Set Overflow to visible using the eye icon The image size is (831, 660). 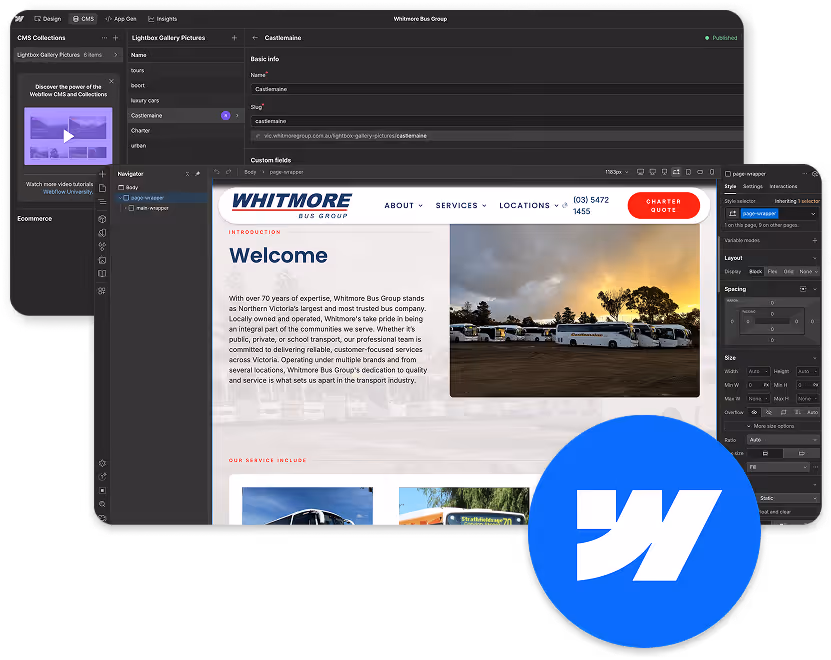(x=754, y=412)
